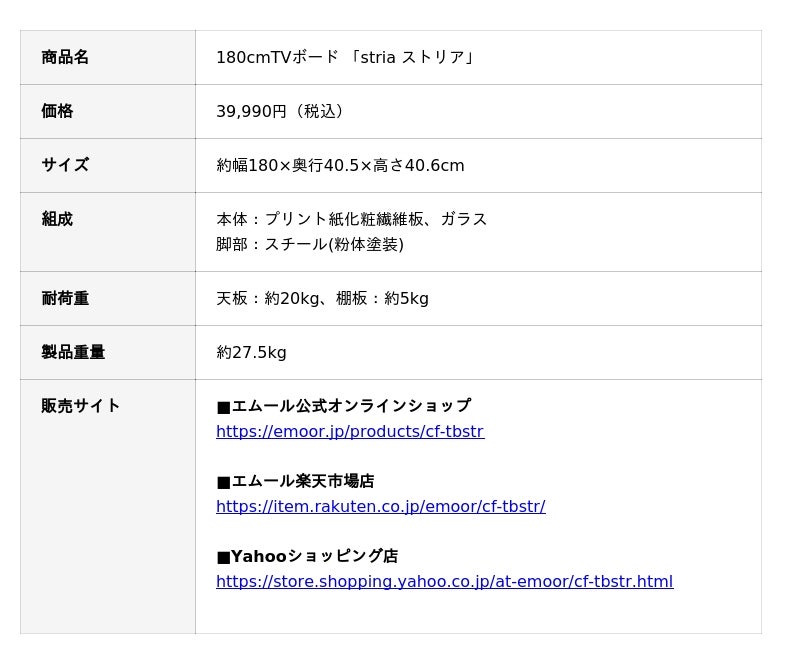Click the 脚部:スチール(粉体塗装) line
Viewport: 800px width, 664px height.
310,244
